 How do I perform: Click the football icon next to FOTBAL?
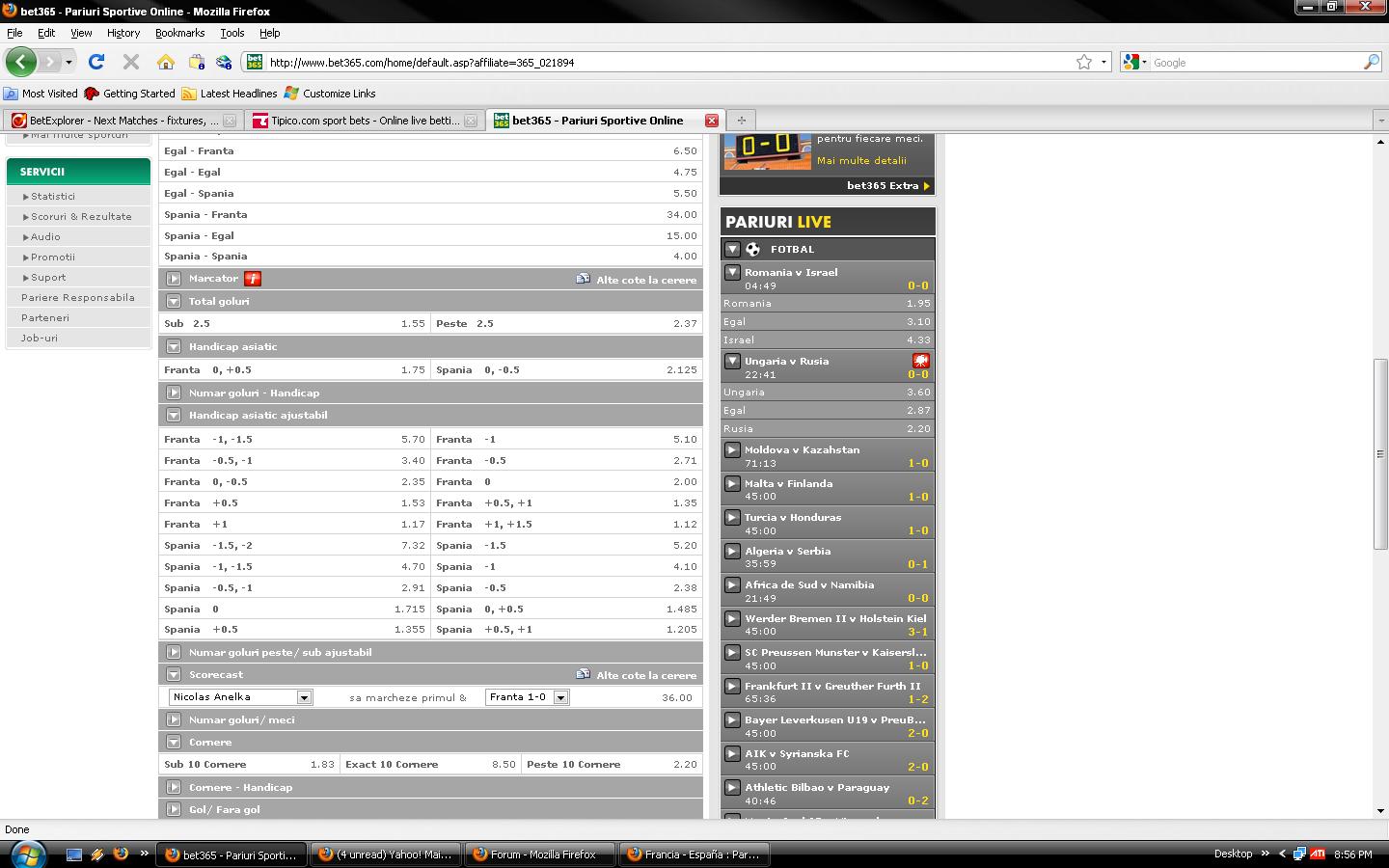click(x=753, y=249)
